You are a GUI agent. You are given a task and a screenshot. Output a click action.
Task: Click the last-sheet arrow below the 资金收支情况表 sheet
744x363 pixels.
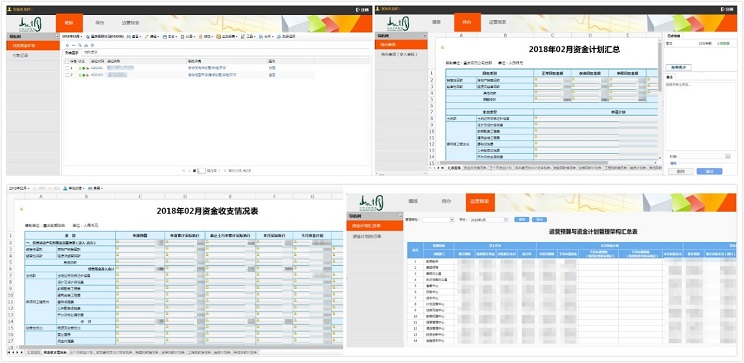pos(21,353)
